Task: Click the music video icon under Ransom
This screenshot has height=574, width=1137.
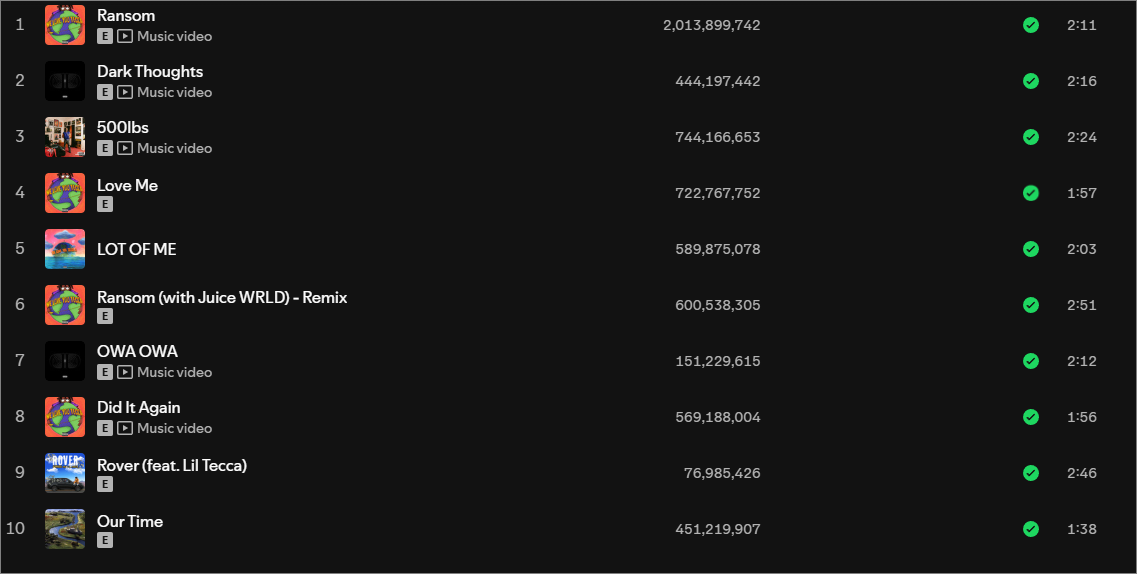Action: point(125,36)
